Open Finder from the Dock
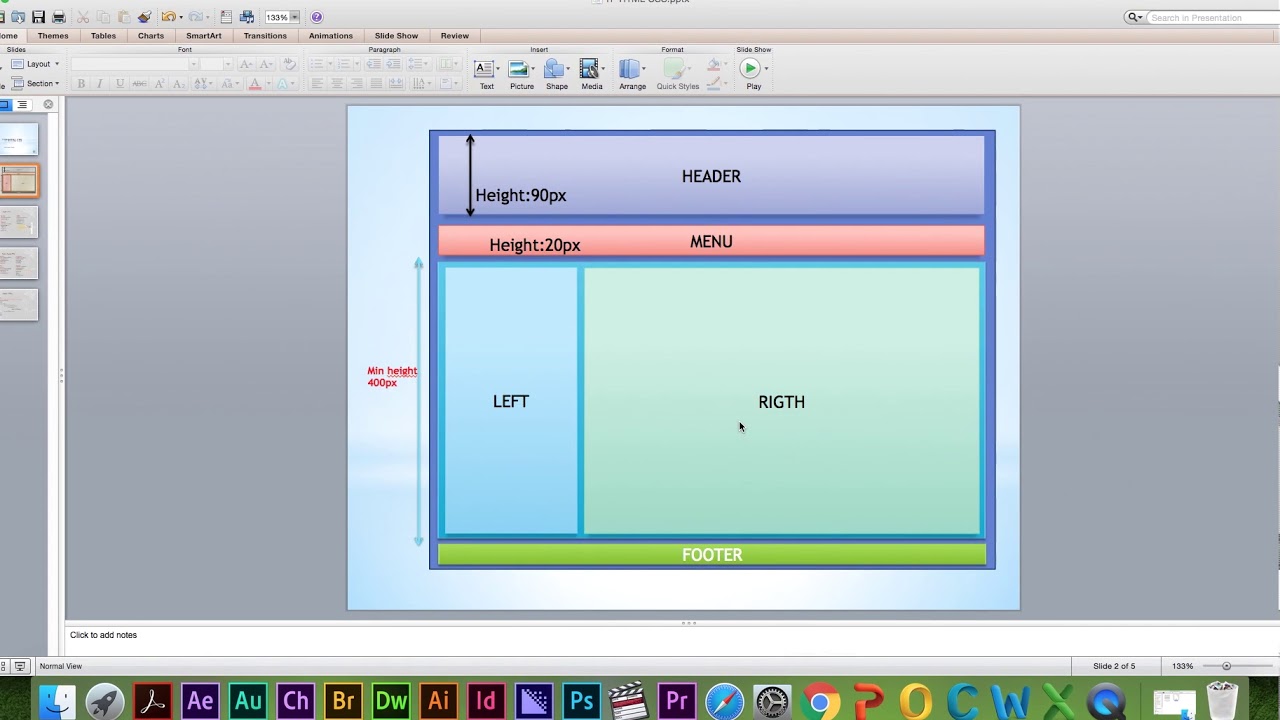The image size is (1280, 720). [x=57, y=700]
